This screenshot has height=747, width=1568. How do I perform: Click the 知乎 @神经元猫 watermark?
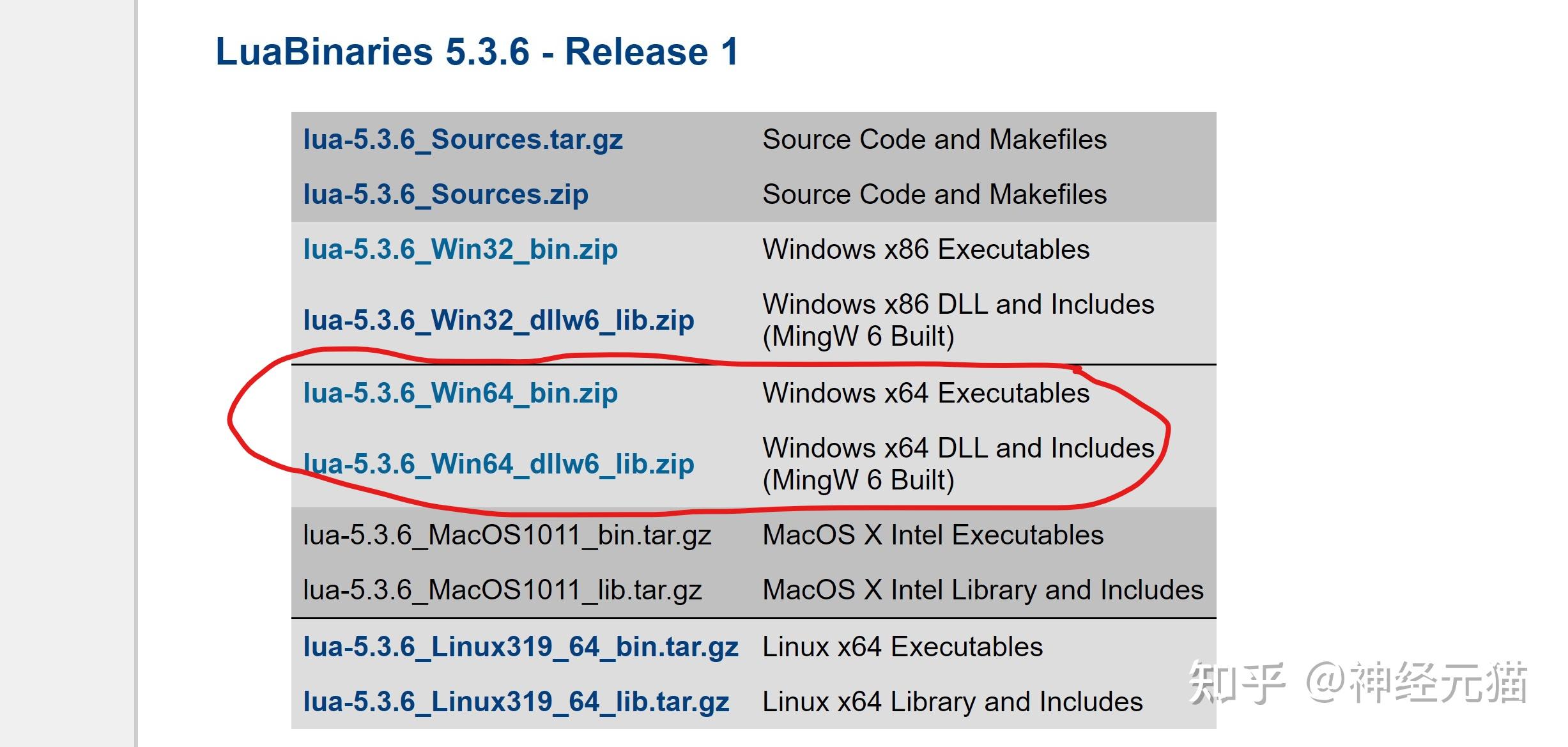[1357, 682]
